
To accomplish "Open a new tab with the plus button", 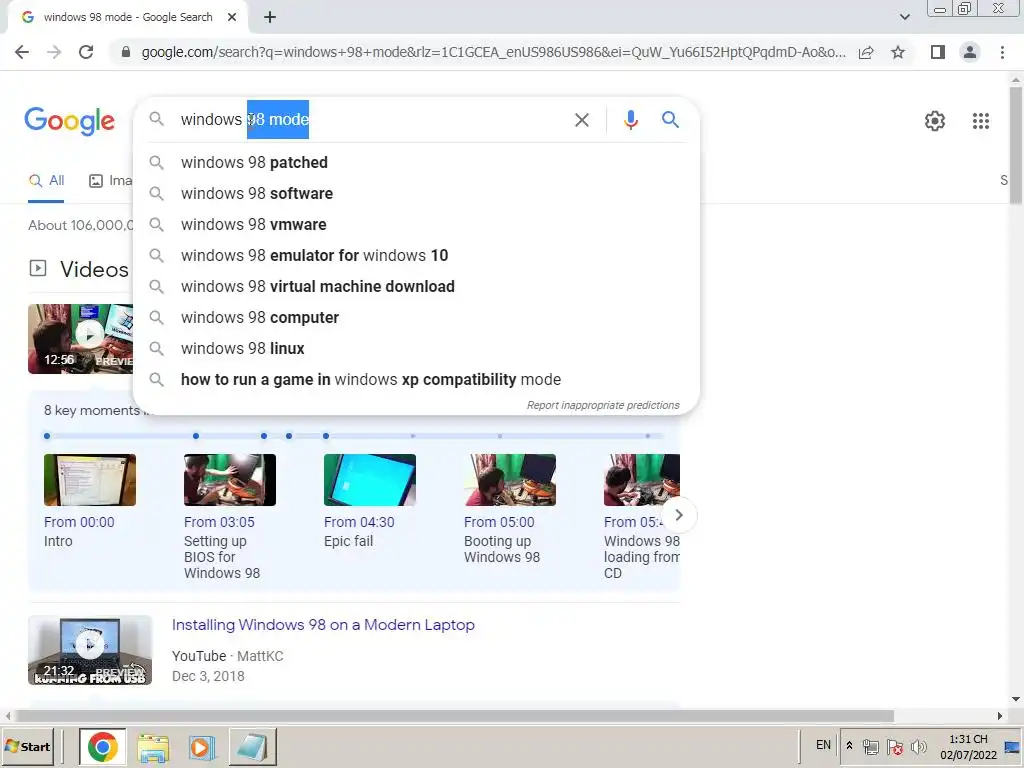I will [270, 18].
